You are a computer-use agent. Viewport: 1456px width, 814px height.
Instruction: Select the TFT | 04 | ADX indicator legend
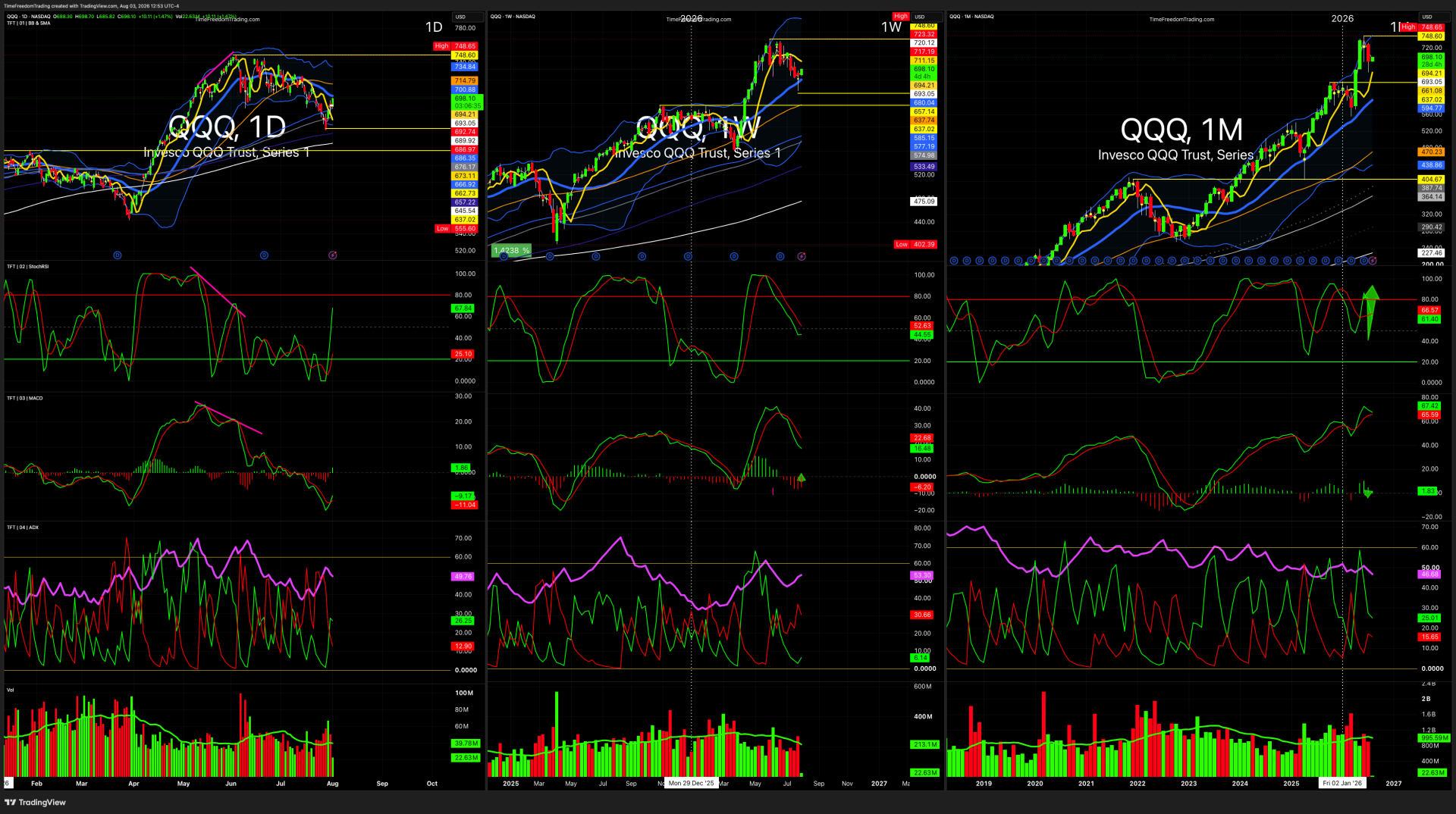(23, 527)
